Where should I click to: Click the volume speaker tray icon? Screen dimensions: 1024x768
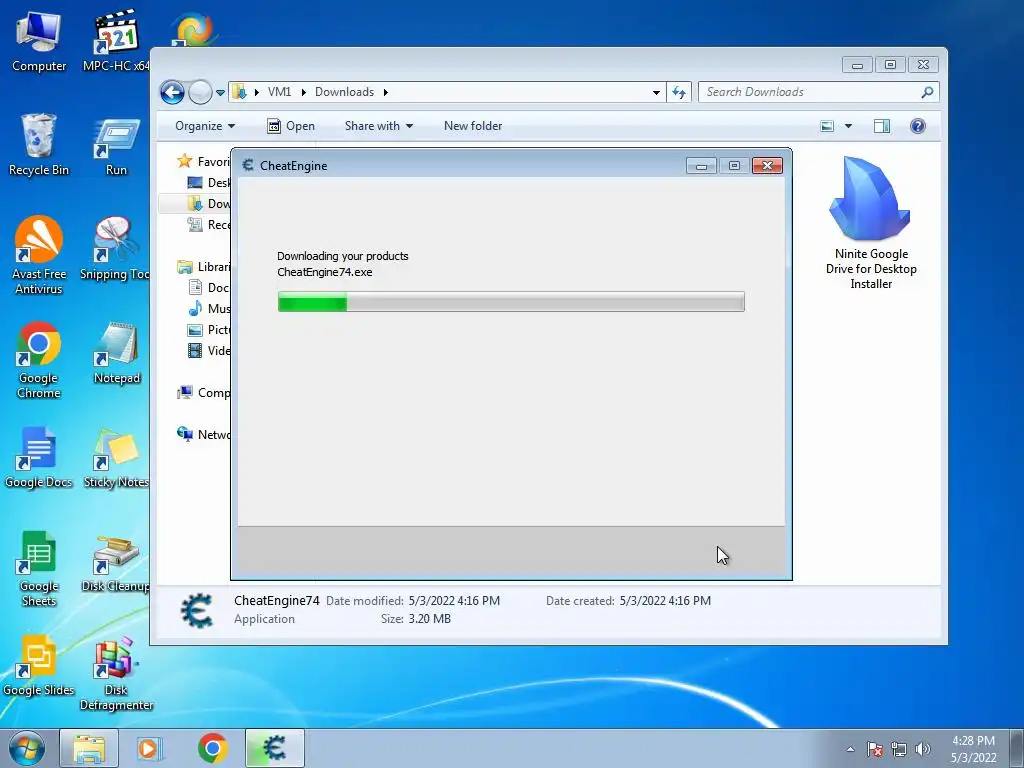923,749
